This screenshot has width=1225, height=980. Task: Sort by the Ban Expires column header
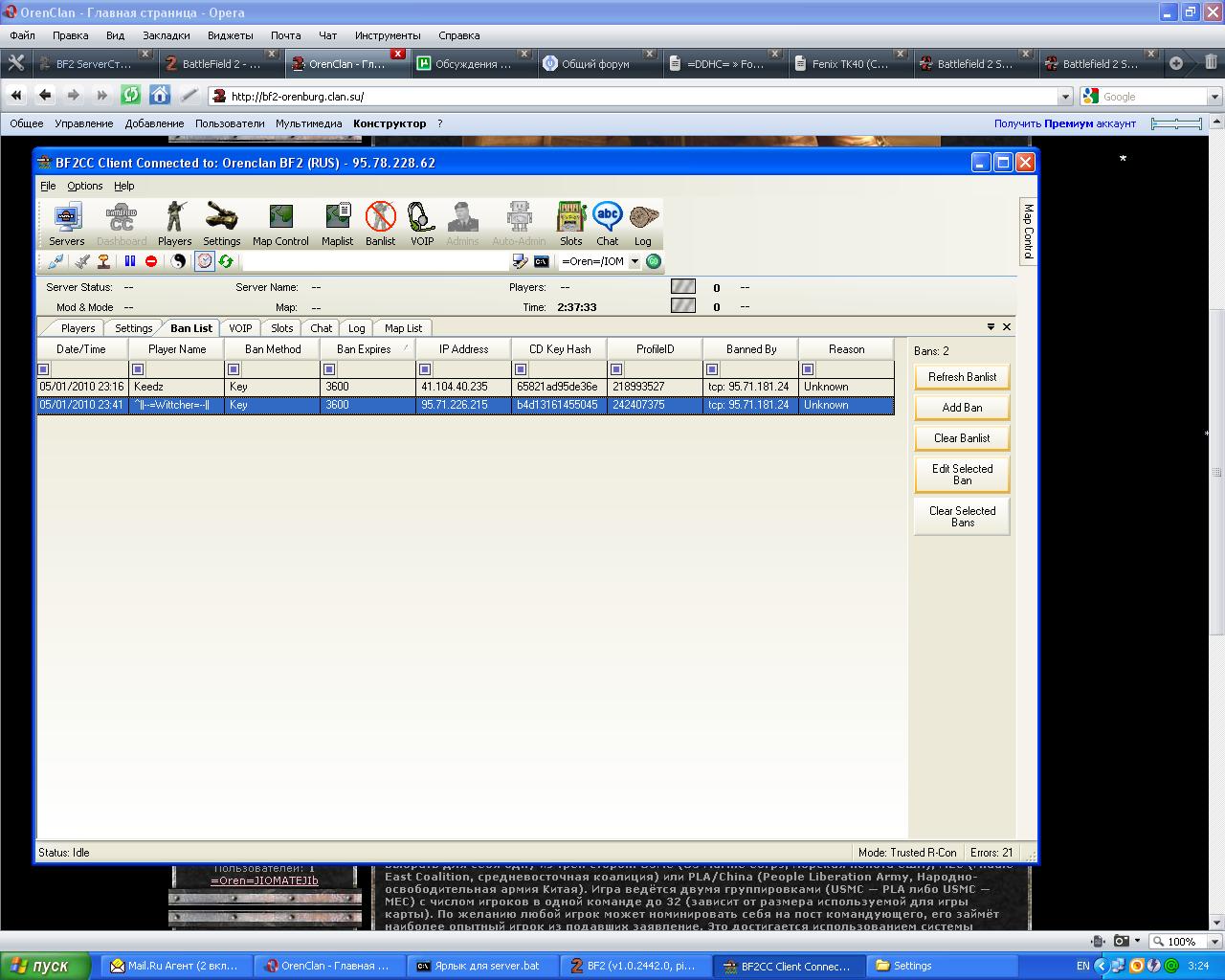(367, 349)
